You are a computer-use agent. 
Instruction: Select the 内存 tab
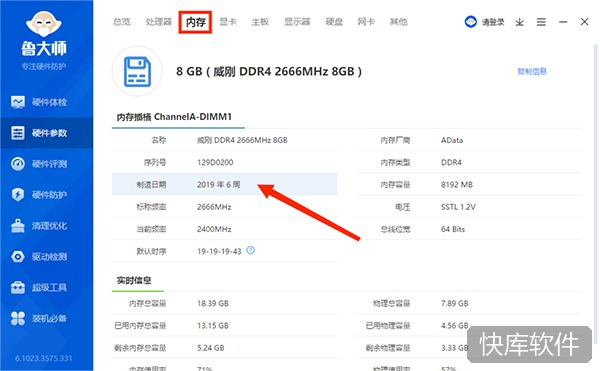[x=196, y=22]
